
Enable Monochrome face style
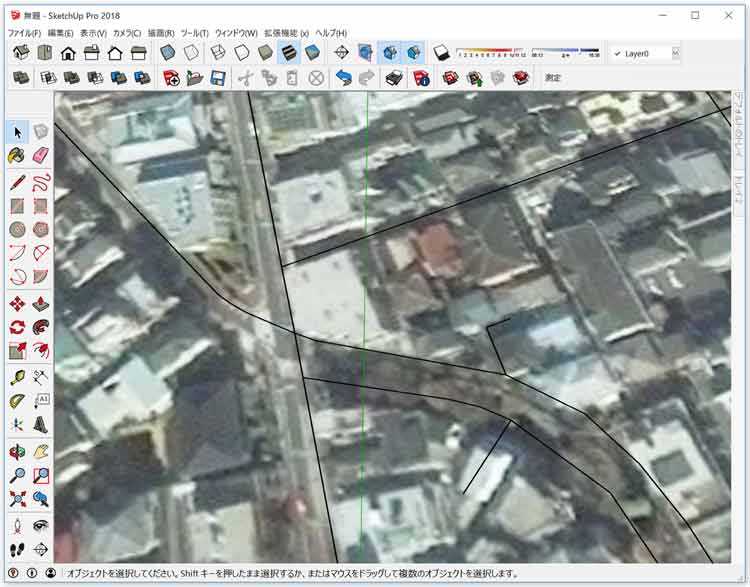(x=312, y=53)
